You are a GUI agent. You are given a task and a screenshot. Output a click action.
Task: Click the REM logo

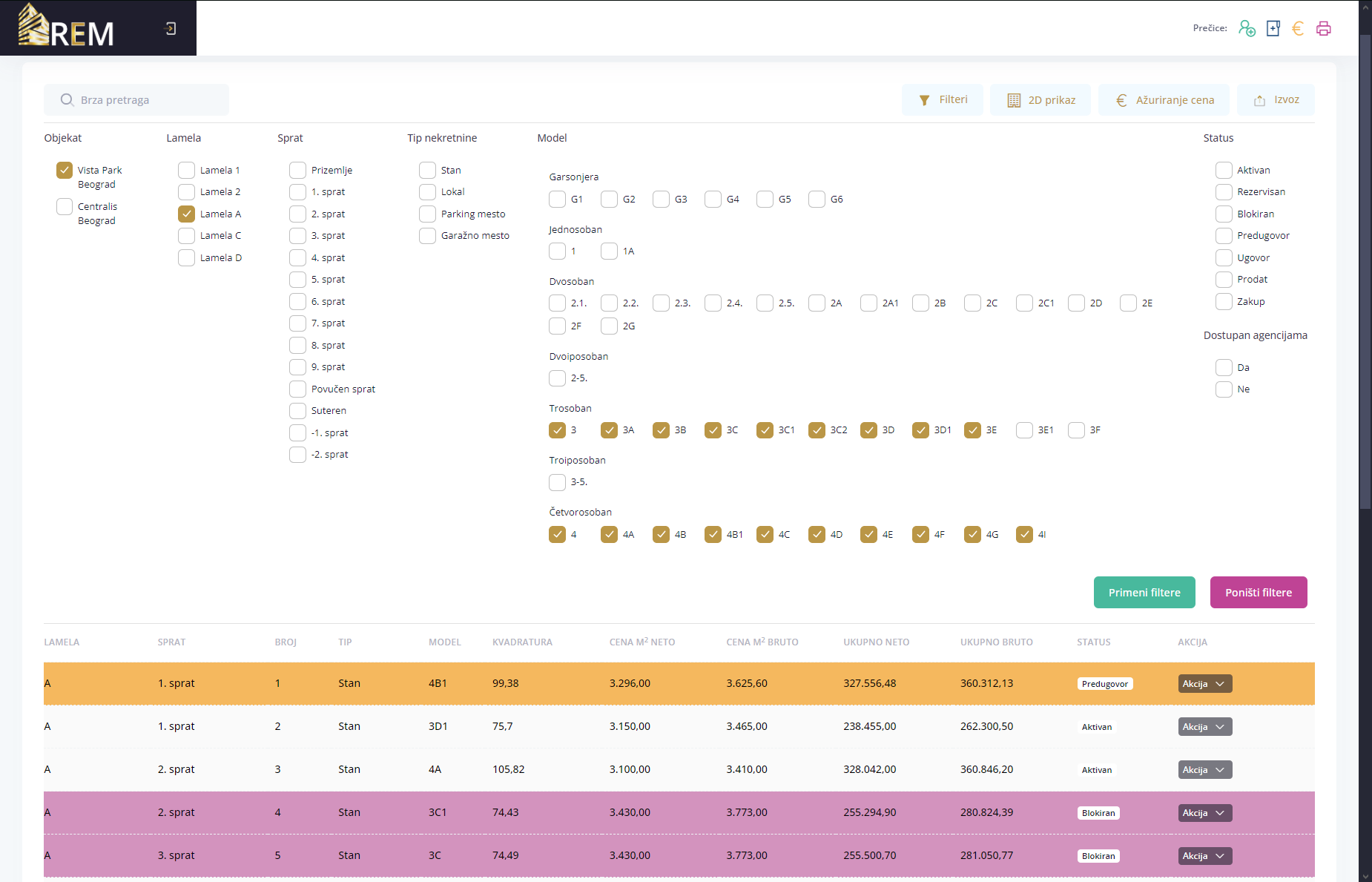pyautogui.click(x=67, y=27)
